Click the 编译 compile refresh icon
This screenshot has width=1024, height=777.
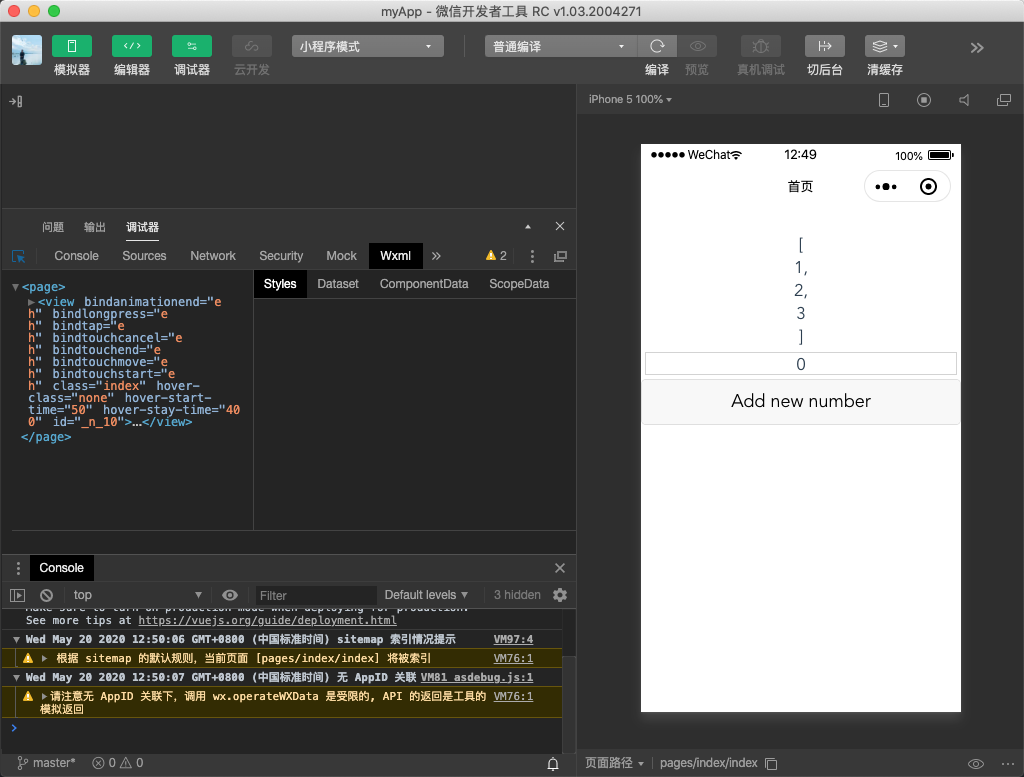tap(657, 46)
